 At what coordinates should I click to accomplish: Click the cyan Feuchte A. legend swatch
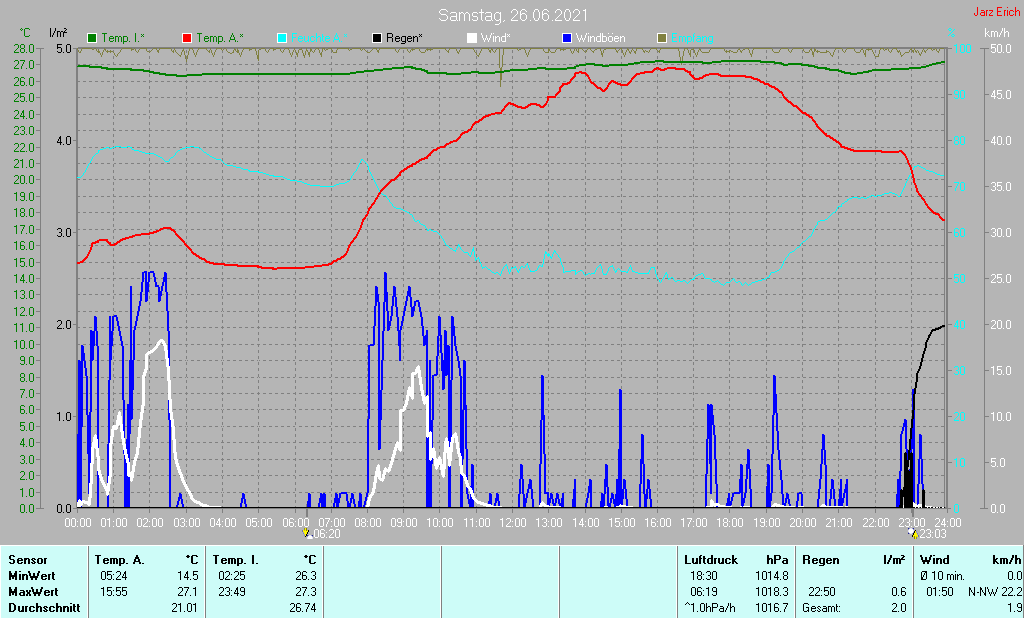[x=282, y=38]
